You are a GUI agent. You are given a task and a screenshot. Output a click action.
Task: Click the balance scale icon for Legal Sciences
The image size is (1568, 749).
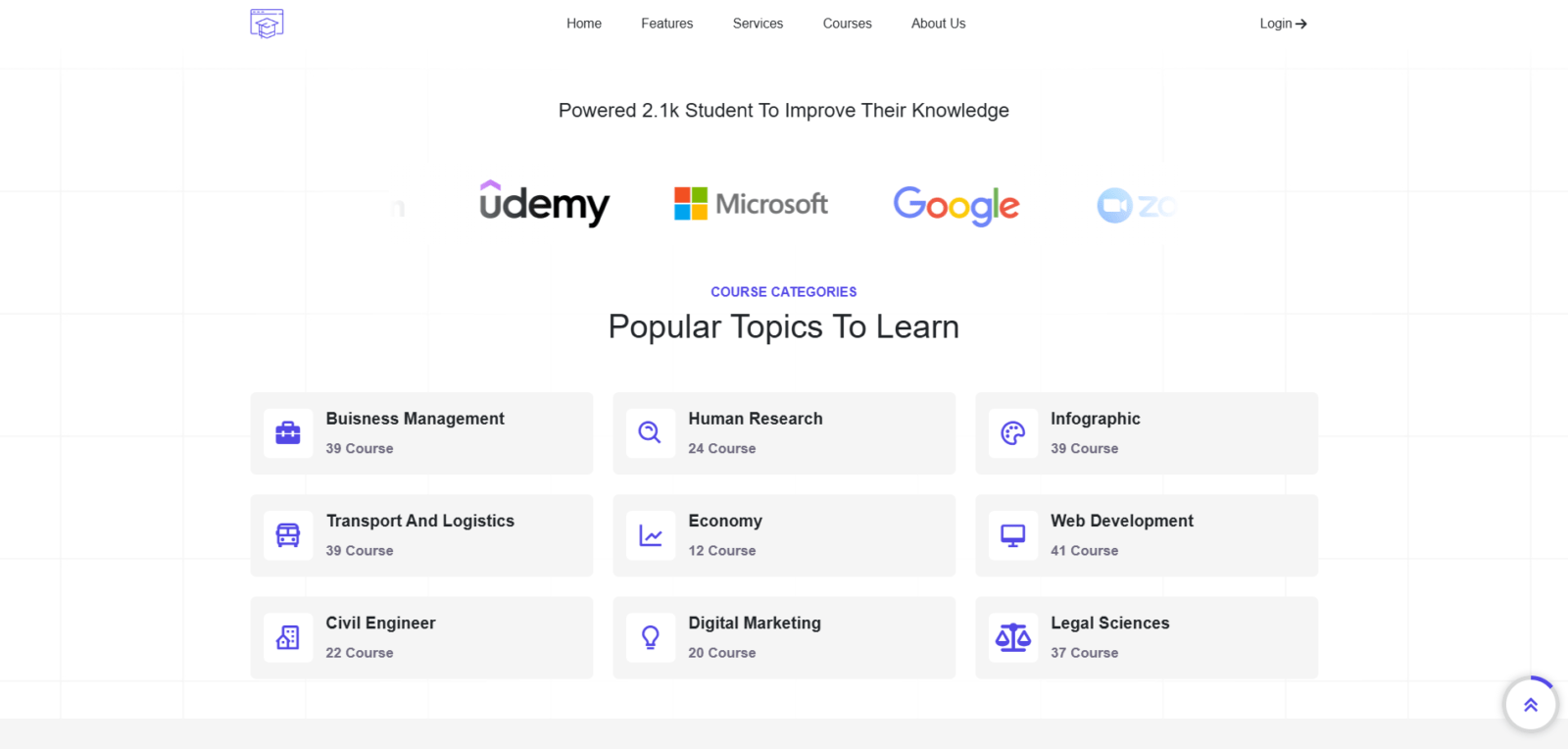coord(1013,637)
